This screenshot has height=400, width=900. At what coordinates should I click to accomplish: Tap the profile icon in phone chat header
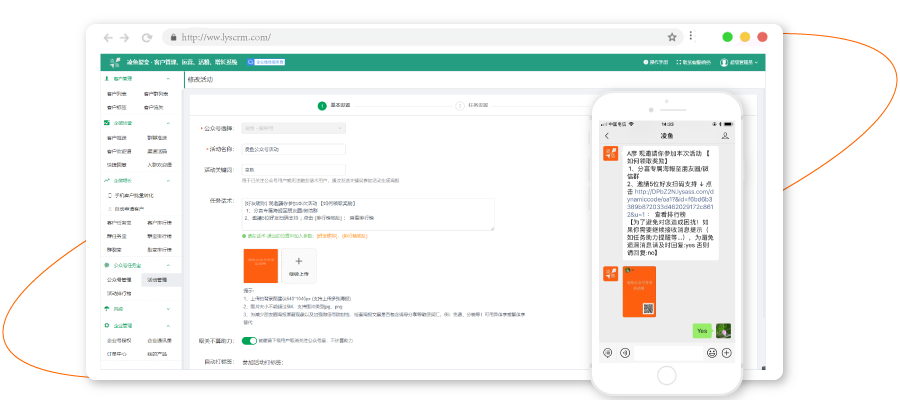point(725,135)
